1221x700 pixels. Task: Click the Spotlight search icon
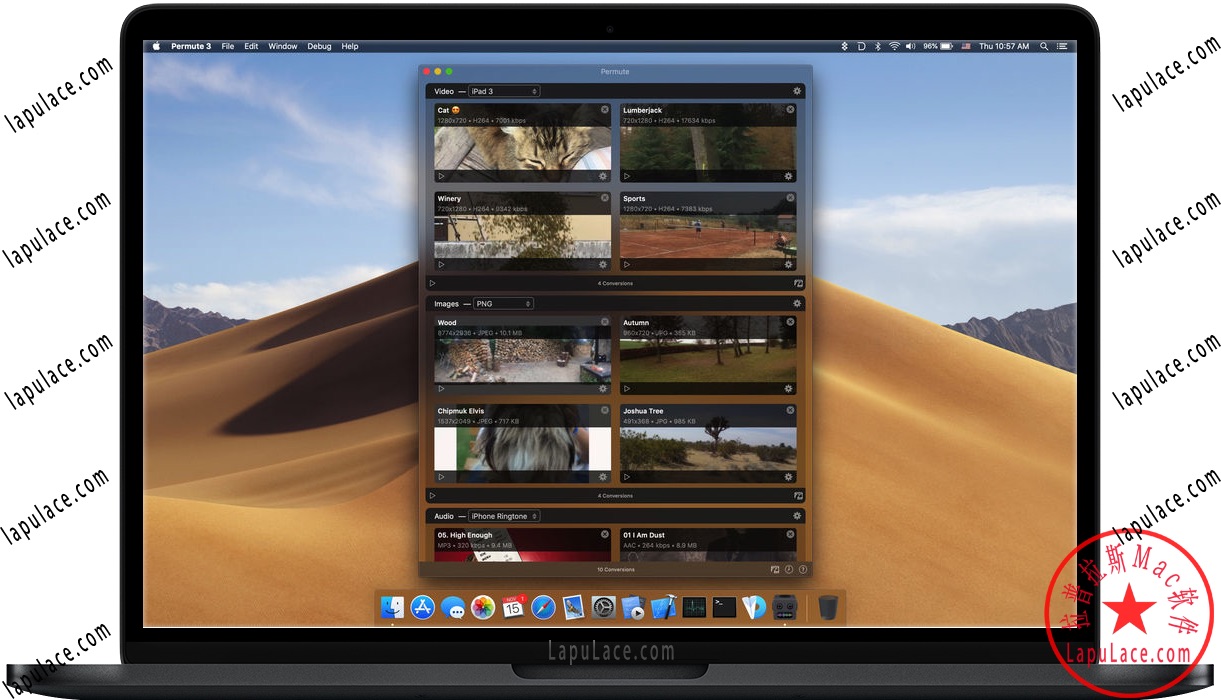click(1042, 46)
